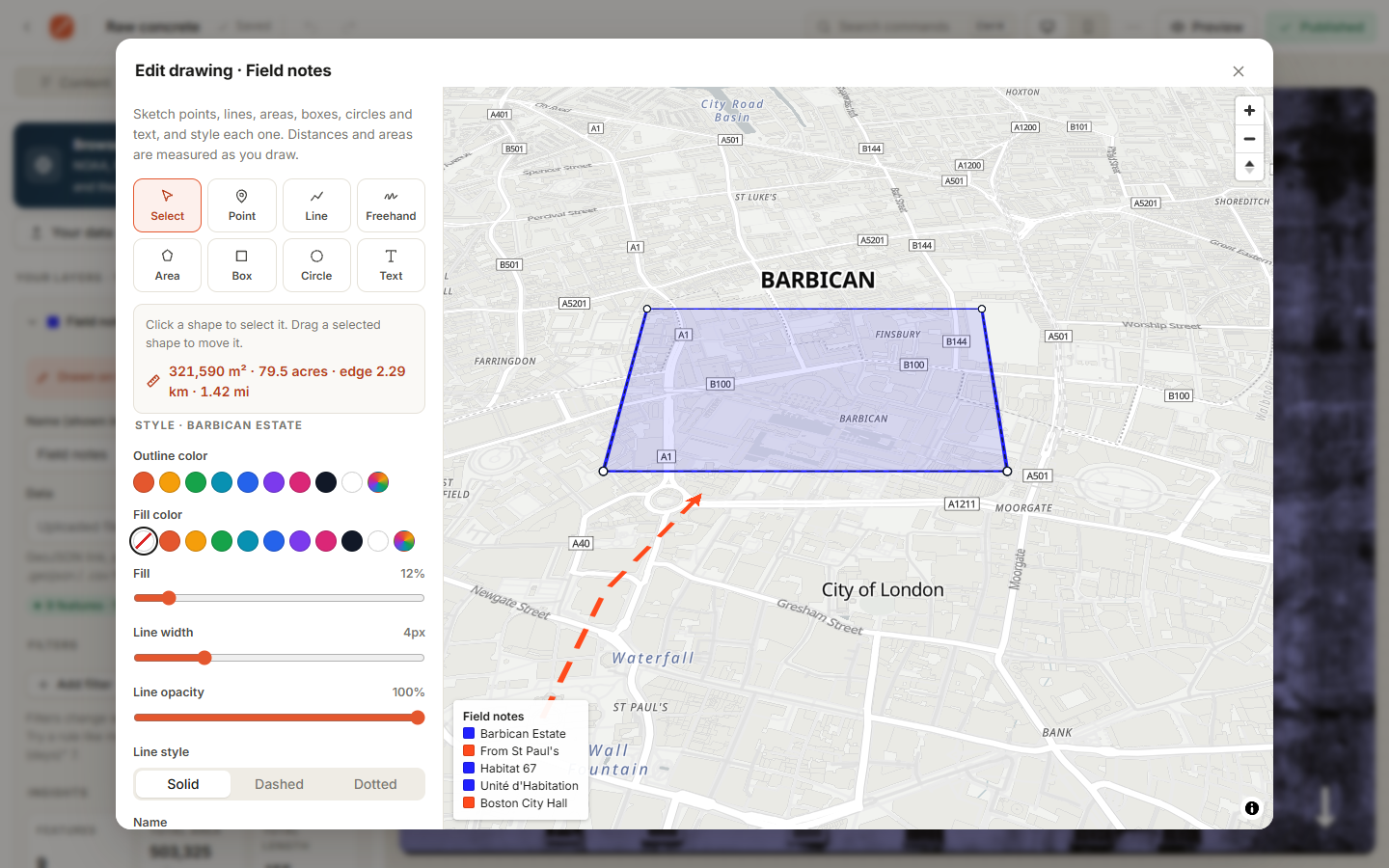1389x868 pixels.
Task: Zoom in on the map
Action: [1249, 111]
